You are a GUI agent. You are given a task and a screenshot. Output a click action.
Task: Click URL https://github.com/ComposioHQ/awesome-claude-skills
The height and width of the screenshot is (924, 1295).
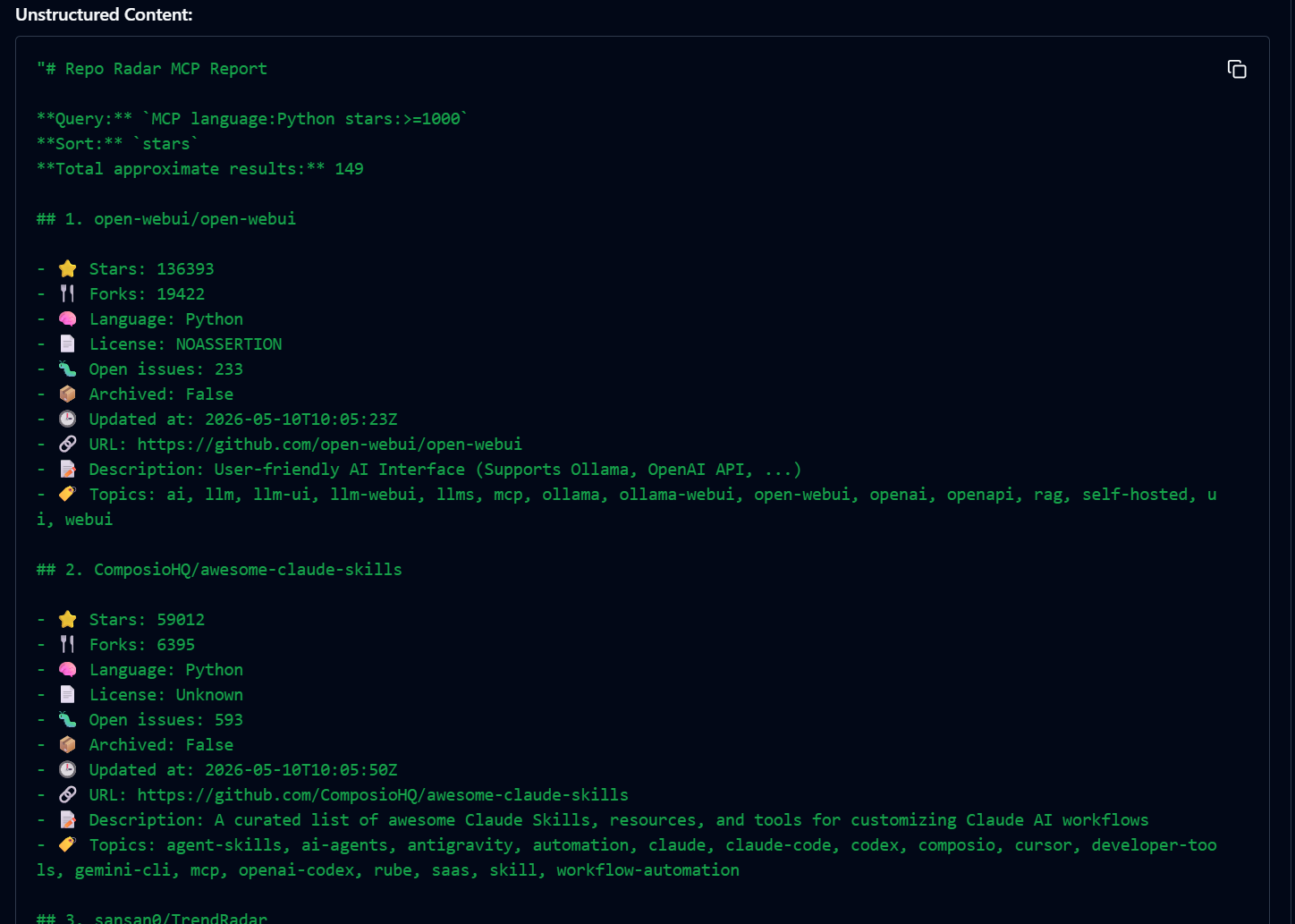pyautogui.click(x=383, y=795)
